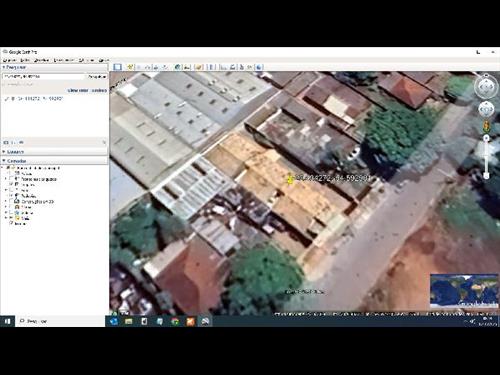
Task: Click the zoom slider on the map
Action: pyautogui.click(x=486, y=157)
